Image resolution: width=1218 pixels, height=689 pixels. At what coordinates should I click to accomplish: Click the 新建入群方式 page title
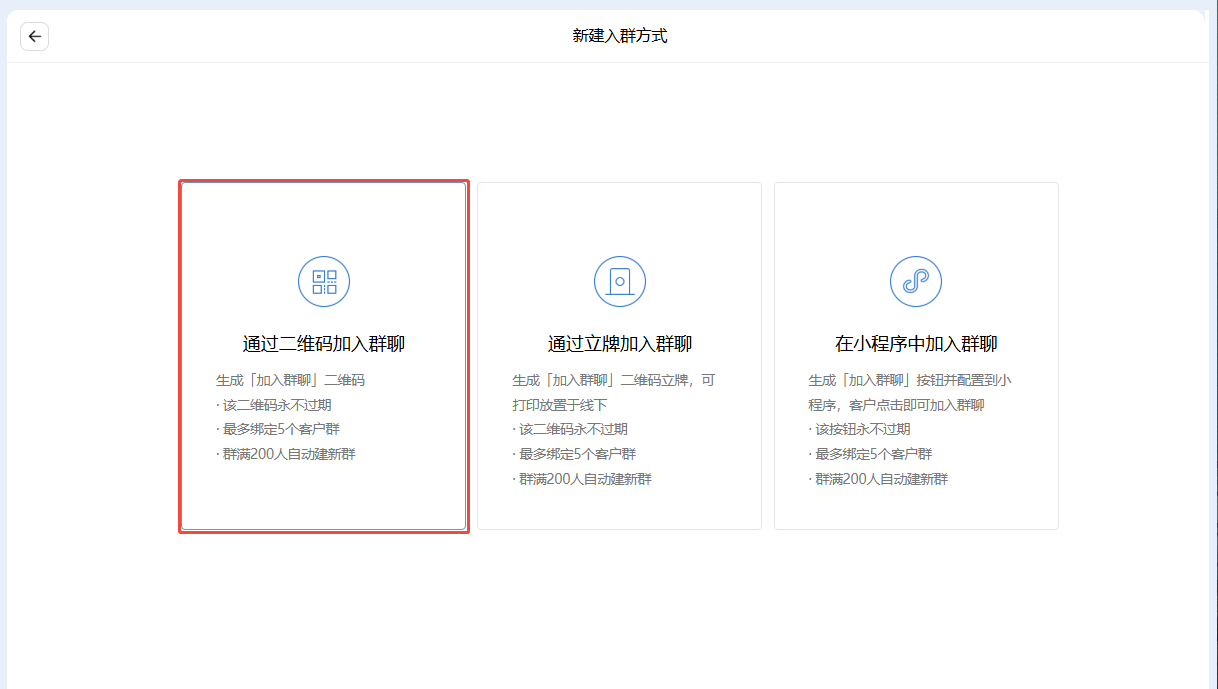click(620, 36)
